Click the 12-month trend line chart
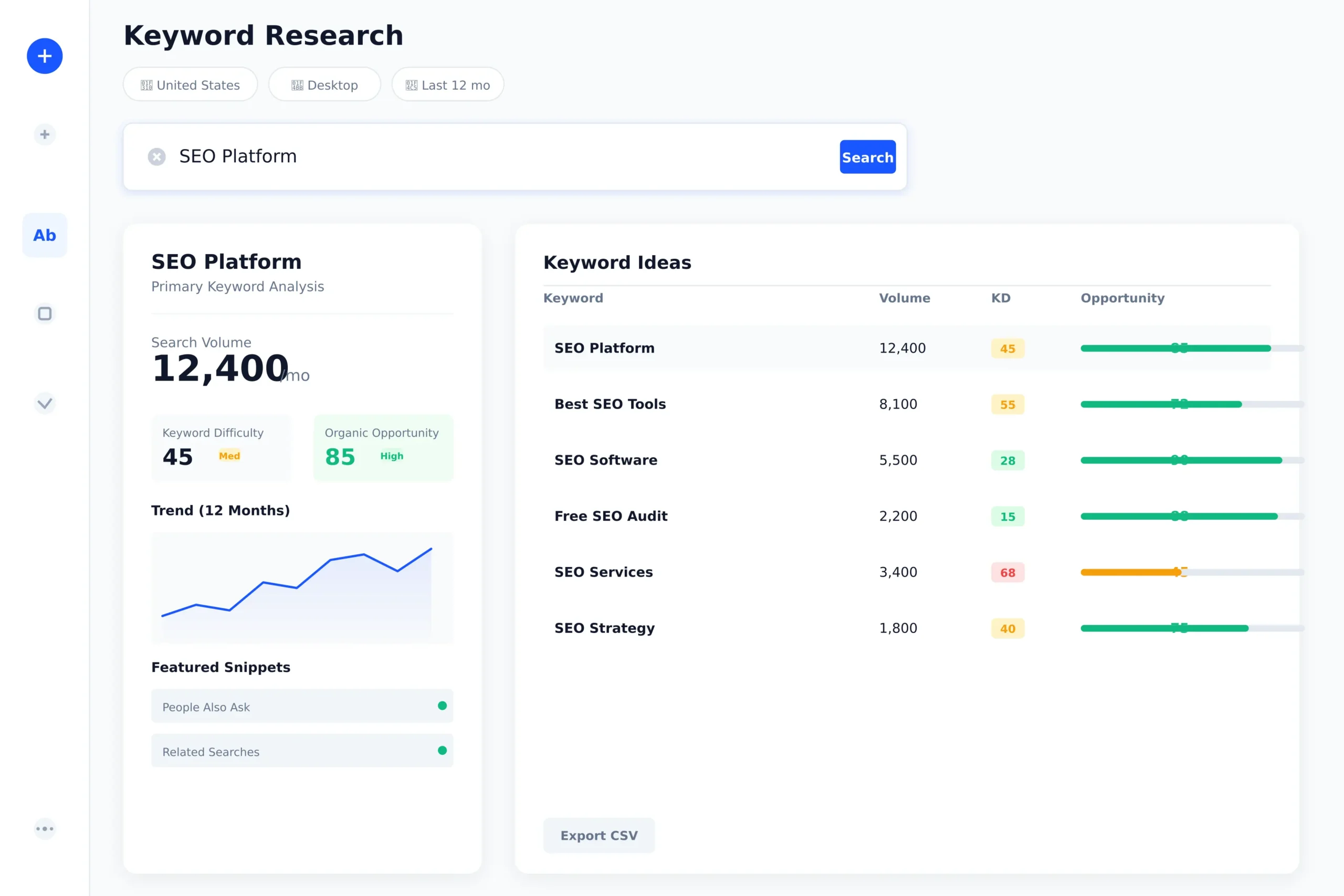1344x896 pixels. [x=302, y=588]
